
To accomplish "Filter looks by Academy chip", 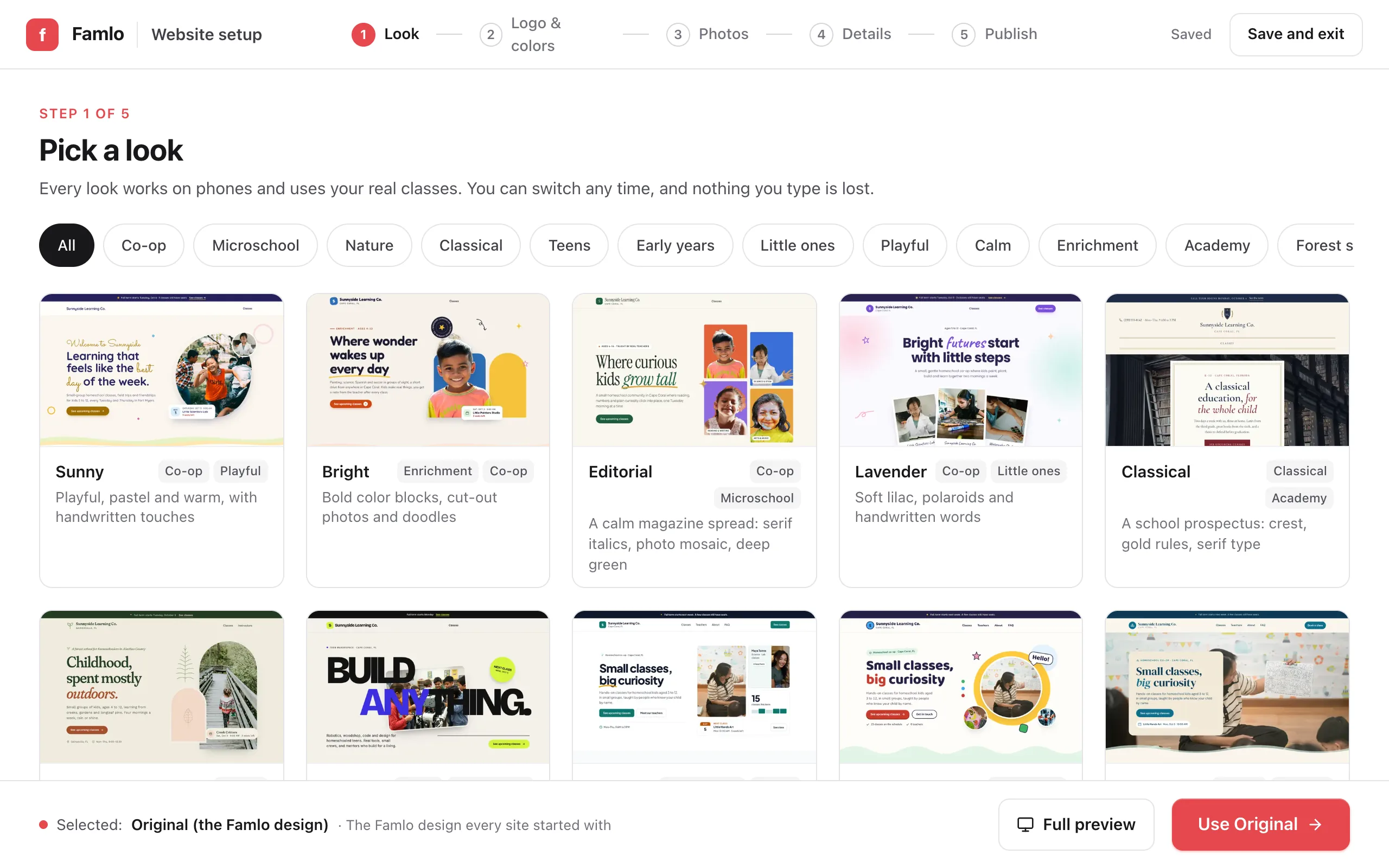I will pyautogui.click(x=1217, y=245).
